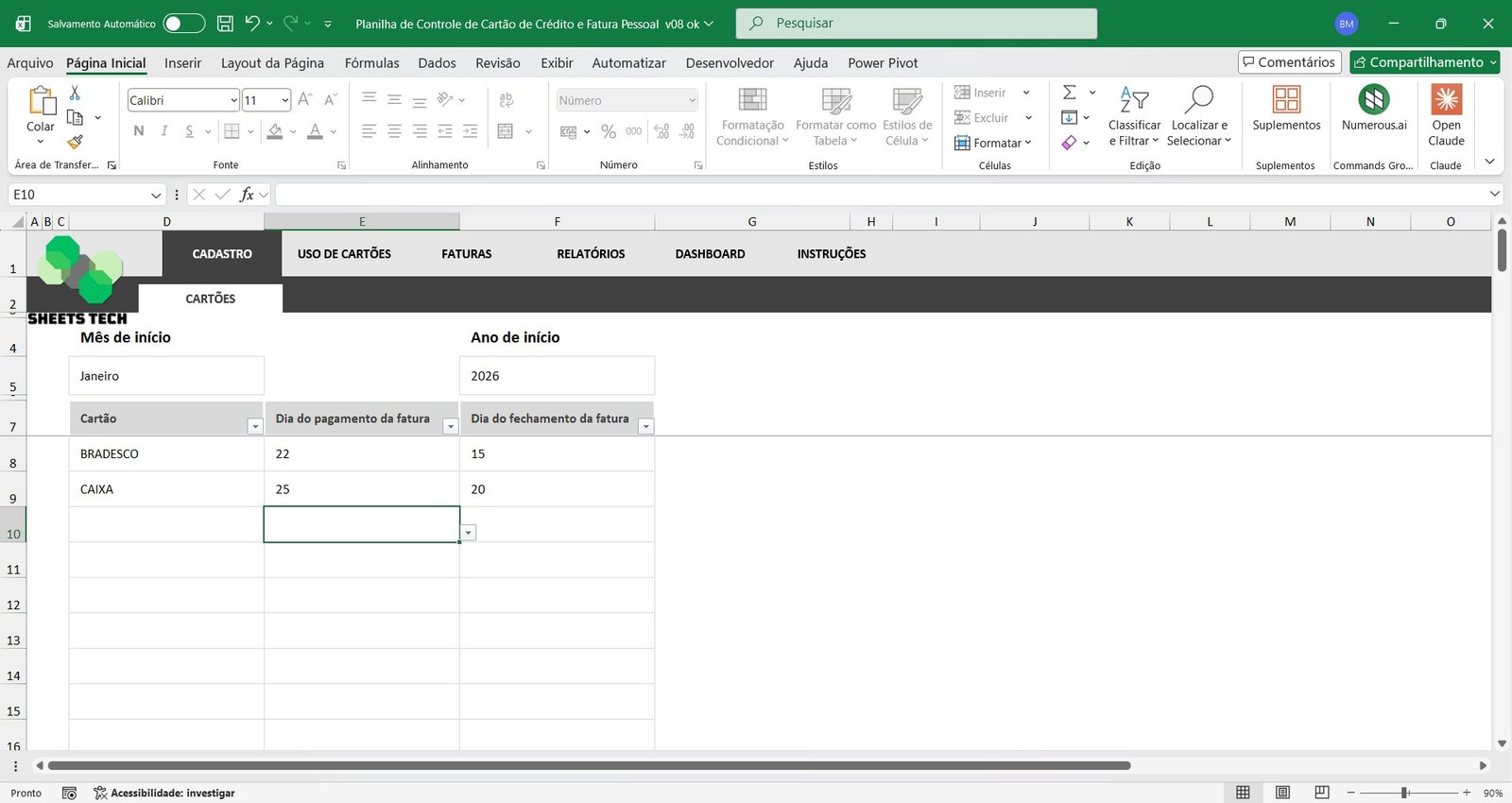Toggle bold formatting (N)
Screen dimensions: 1512x803
[139, 131]
